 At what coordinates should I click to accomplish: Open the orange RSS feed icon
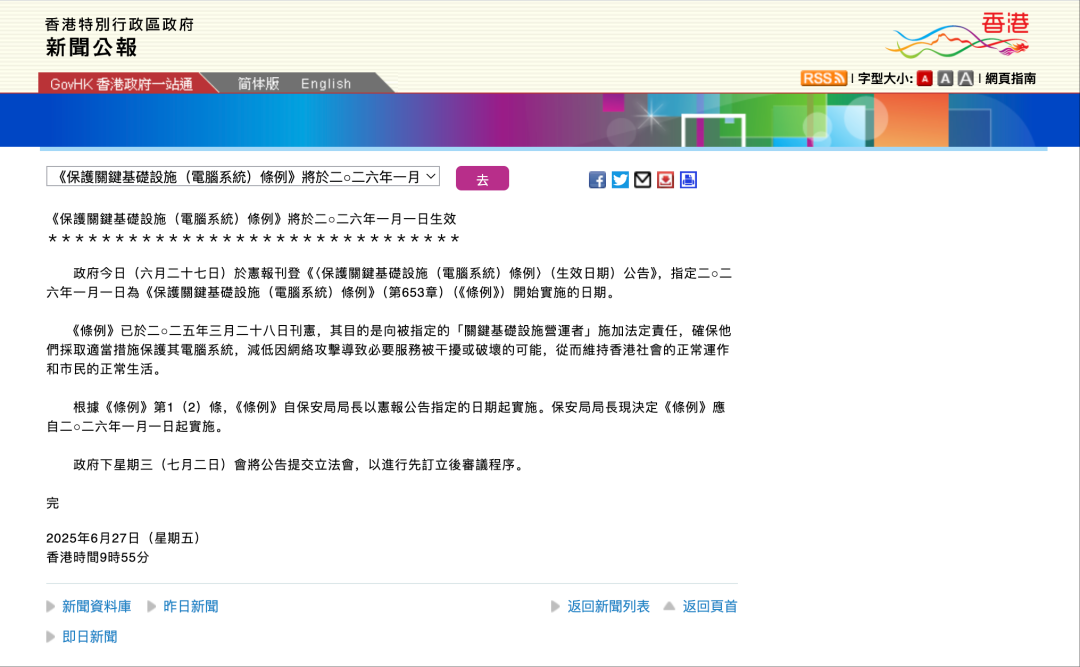click(x=823, y=78)
